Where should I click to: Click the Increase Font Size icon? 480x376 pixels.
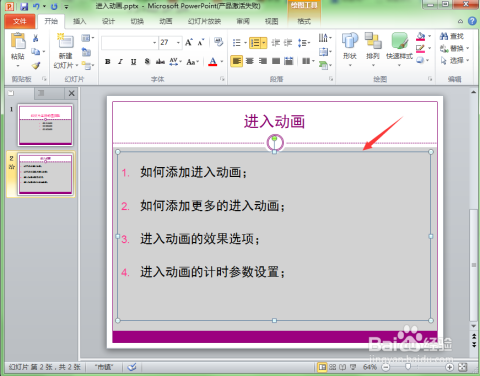pos(189,42)
